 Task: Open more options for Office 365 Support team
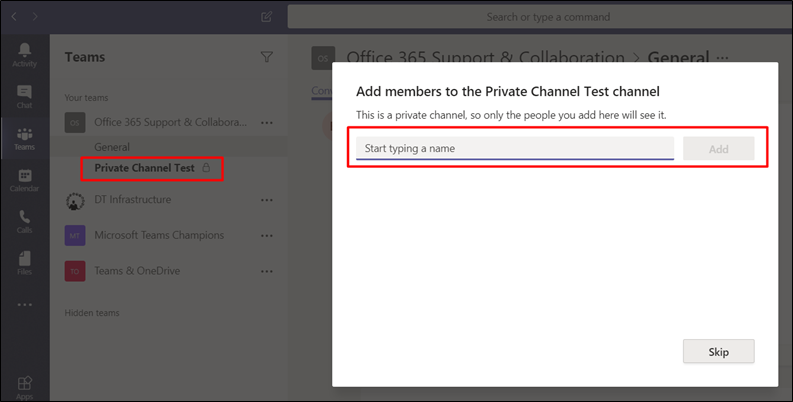click(267, 122)
